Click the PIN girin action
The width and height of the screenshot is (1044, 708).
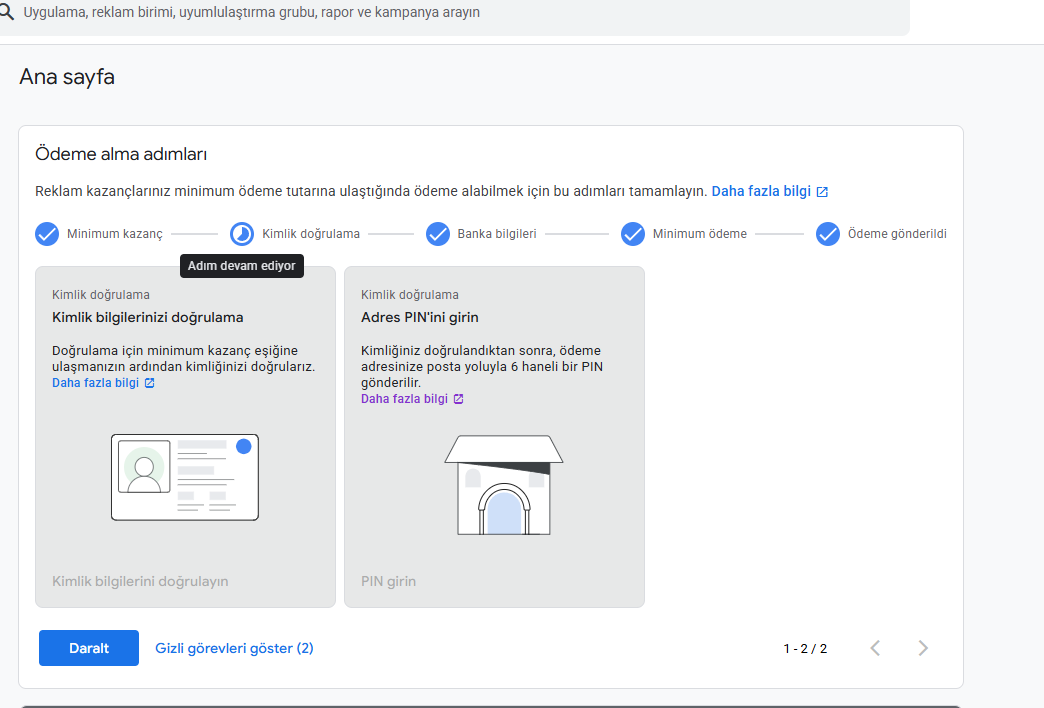point(388,581)
